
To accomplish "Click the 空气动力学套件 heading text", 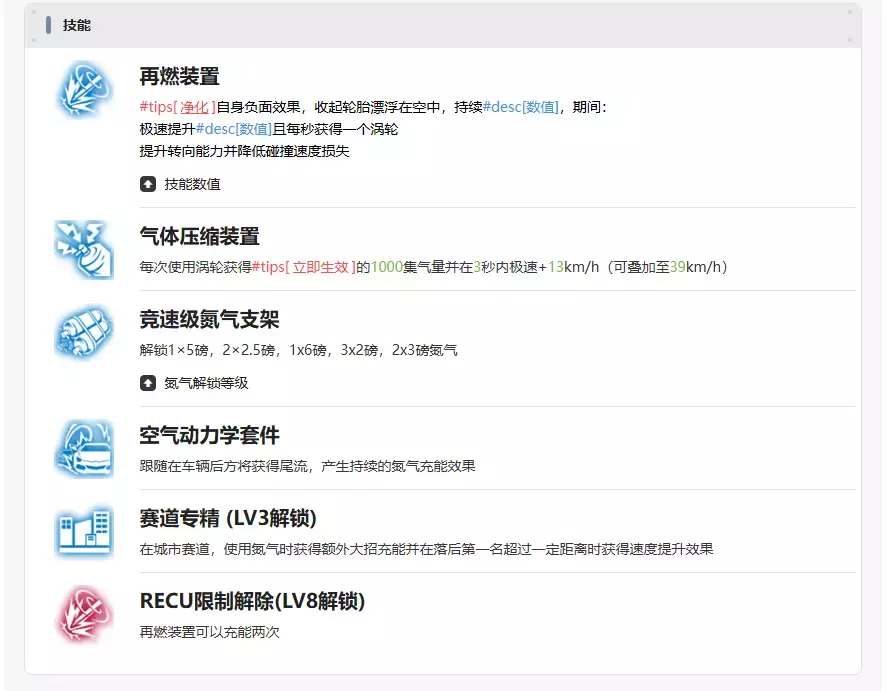I will pos(210,436).
